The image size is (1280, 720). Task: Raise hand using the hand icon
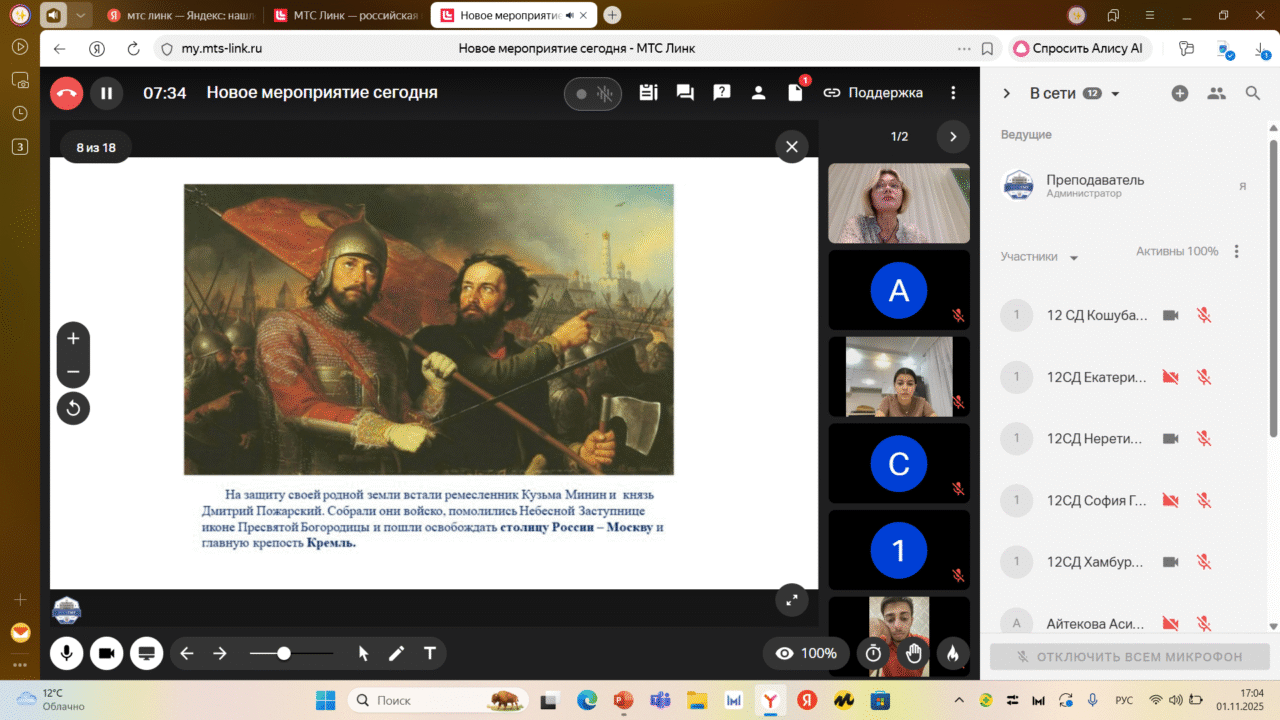tap(913, 653)
